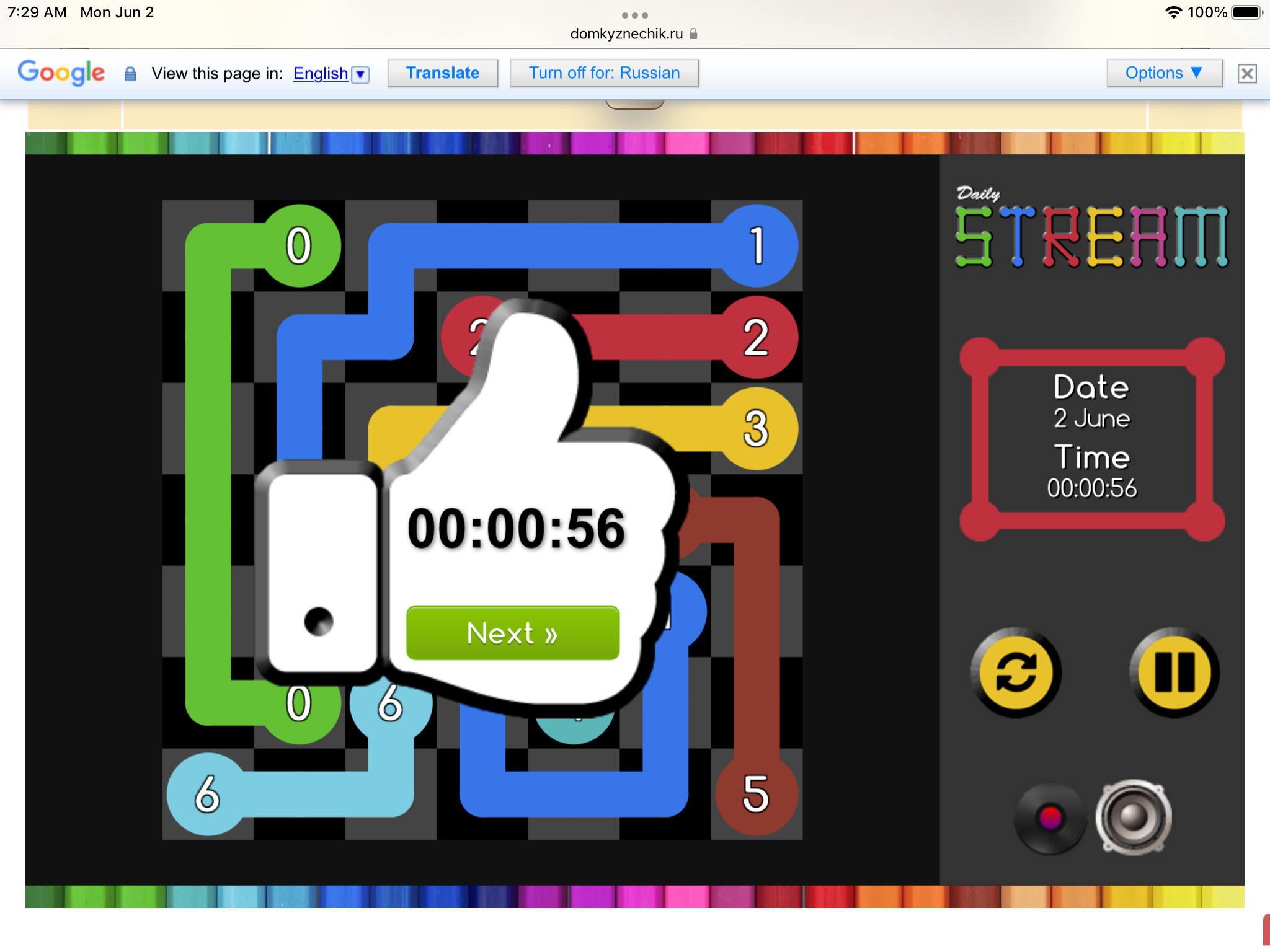
Task: Click the lock icon in translate bar
Action: [x=130, y=74]
